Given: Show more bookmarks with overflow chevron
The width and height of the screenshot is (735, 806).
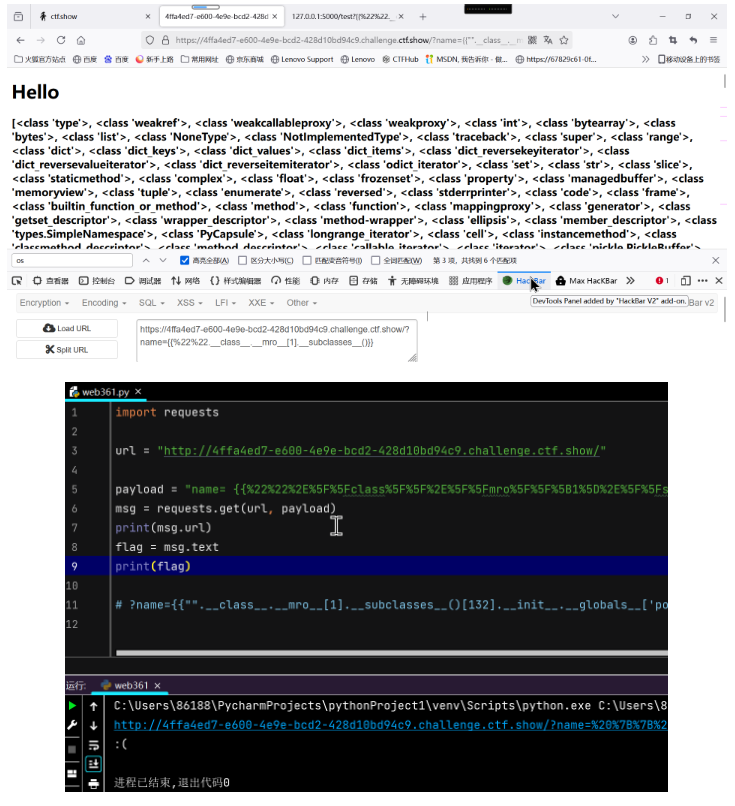Looking at the screenshot, I should [646, 60].
